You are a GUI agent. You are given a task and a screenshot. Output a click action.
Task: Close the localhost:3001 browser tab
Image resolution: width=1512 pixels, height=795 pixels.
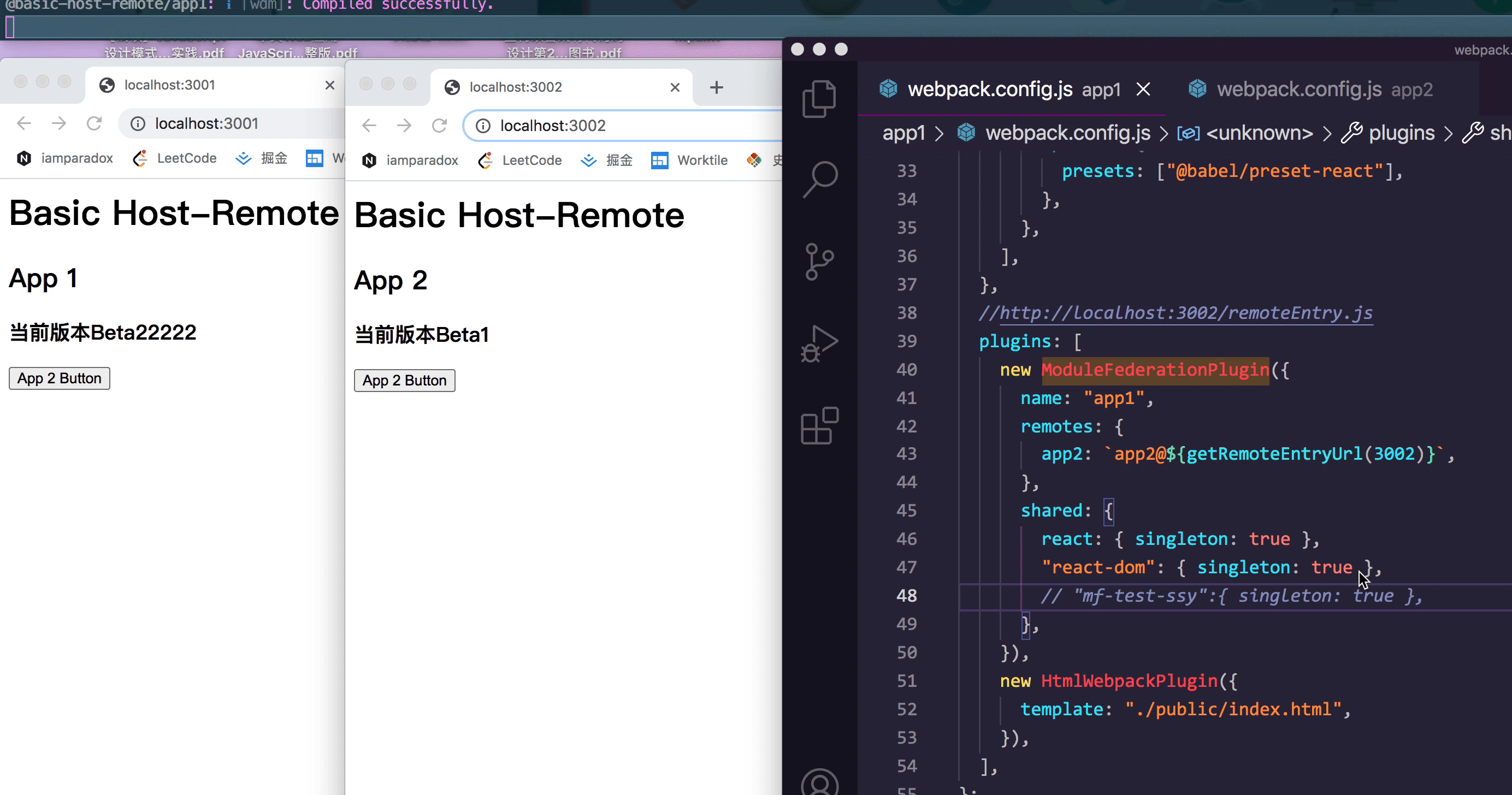click(x=330, y=85)
